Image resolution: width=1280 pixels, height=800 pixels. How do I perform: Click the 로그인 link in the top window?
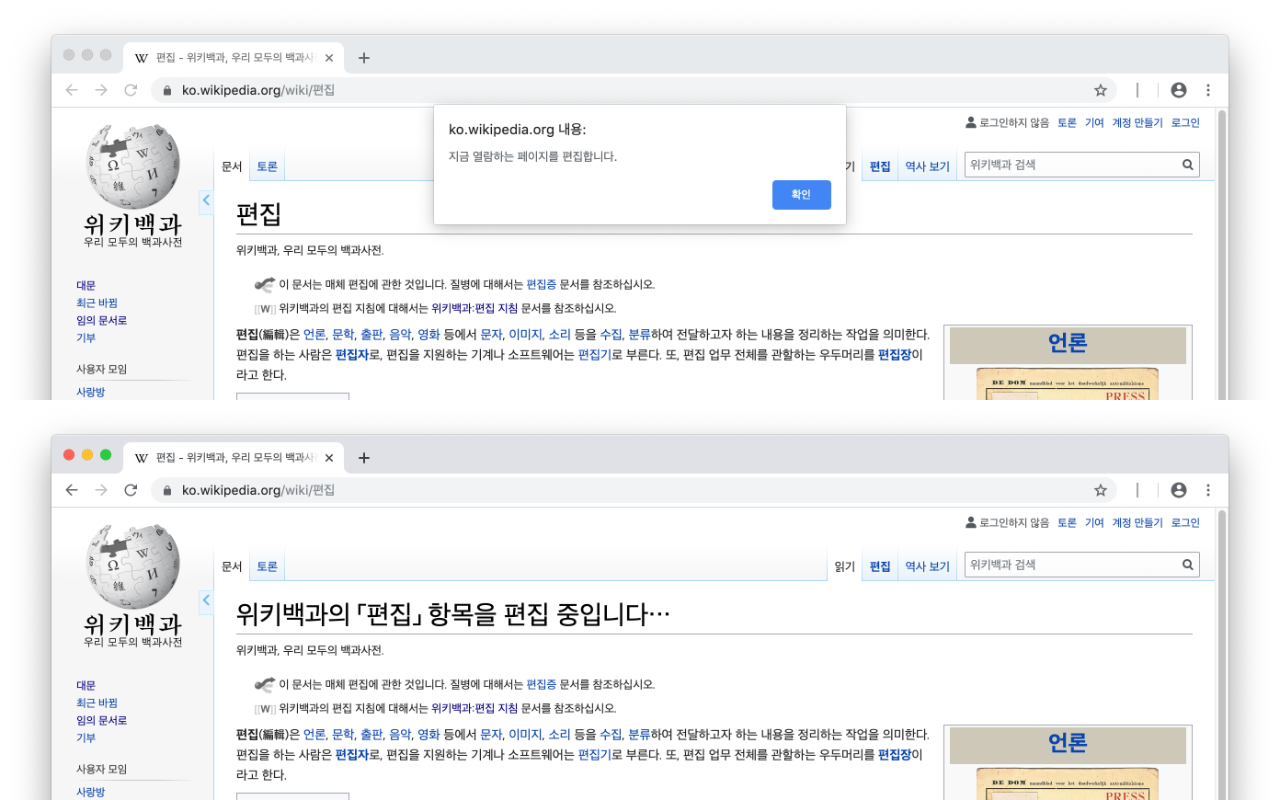coord(1185,123)
